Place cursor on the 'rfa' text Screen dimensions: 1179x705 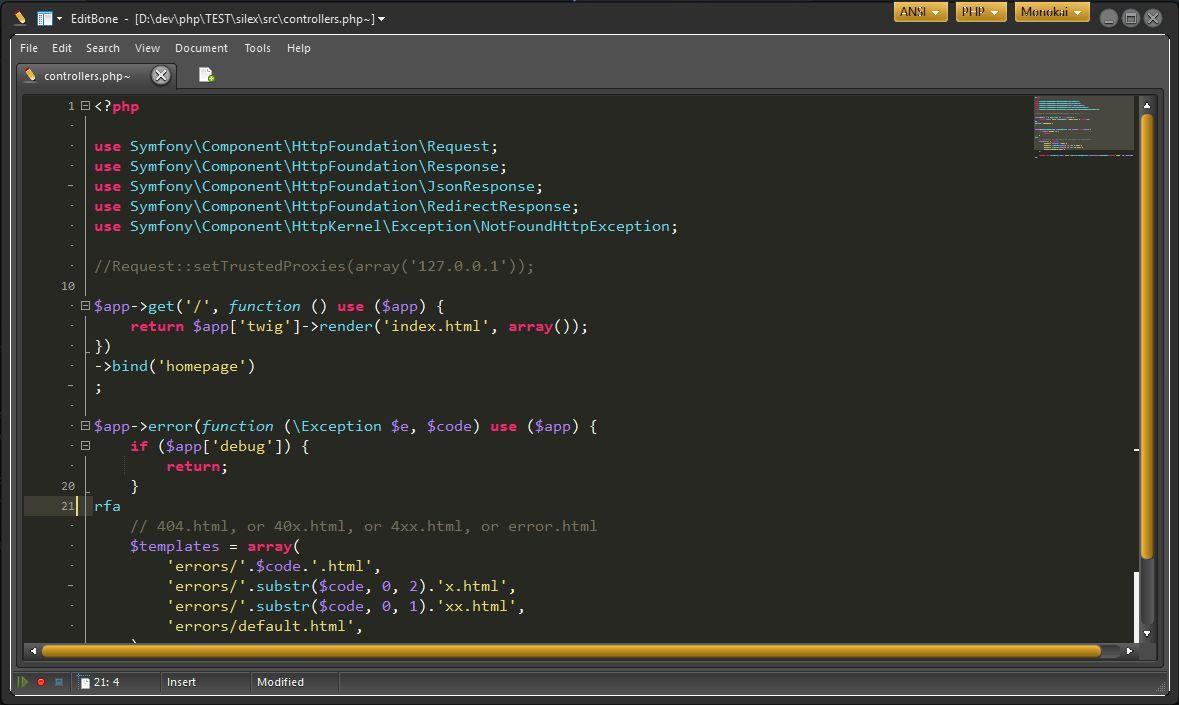pos(107,506)
